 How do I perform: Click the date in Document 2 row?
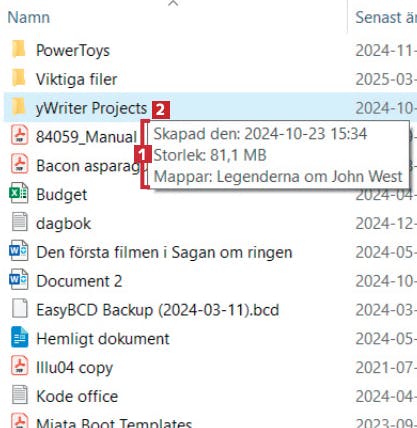386,281
